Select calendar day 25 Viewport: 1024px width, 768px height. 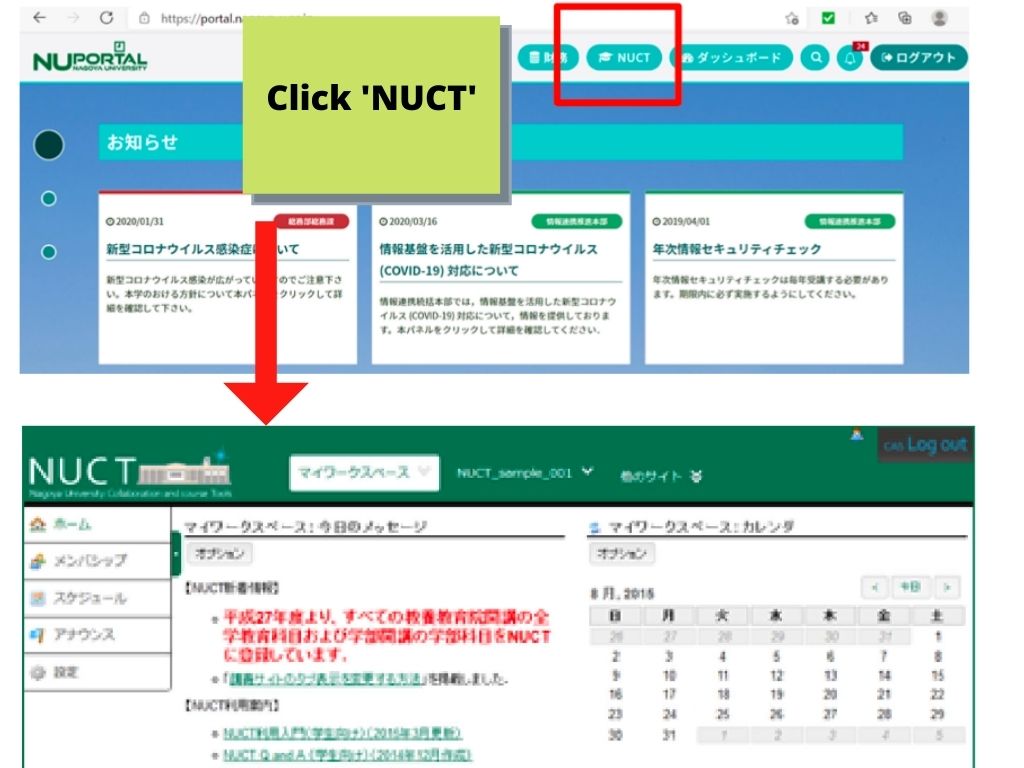point(723,714)
